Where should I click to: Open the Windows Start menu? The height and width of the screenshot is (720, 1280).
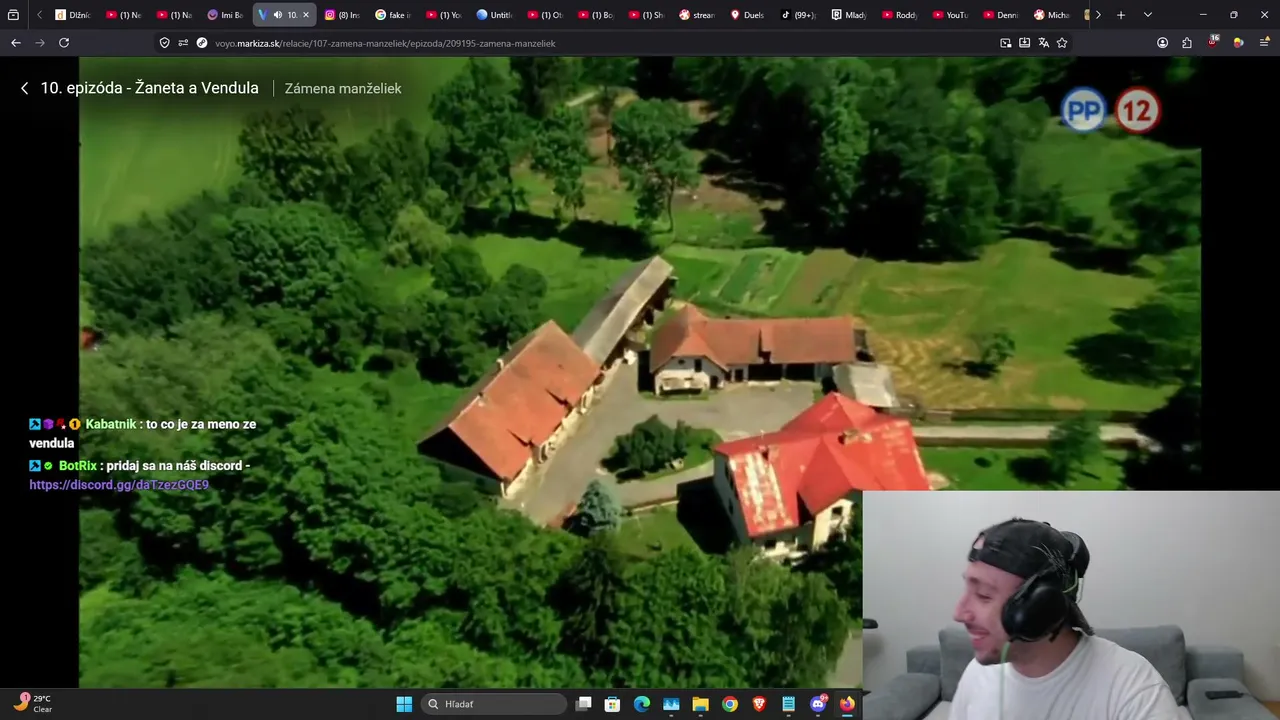[404, 704]
